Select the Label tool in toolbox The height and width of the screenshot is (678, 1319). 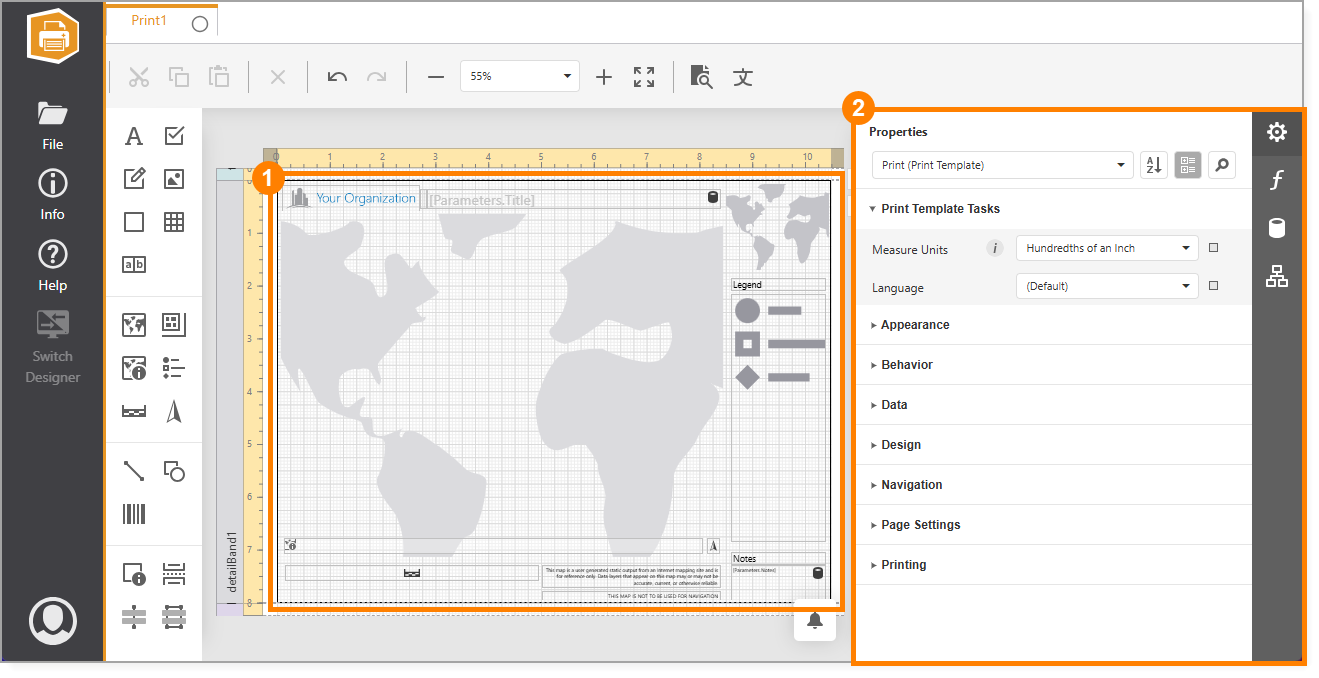134,137
